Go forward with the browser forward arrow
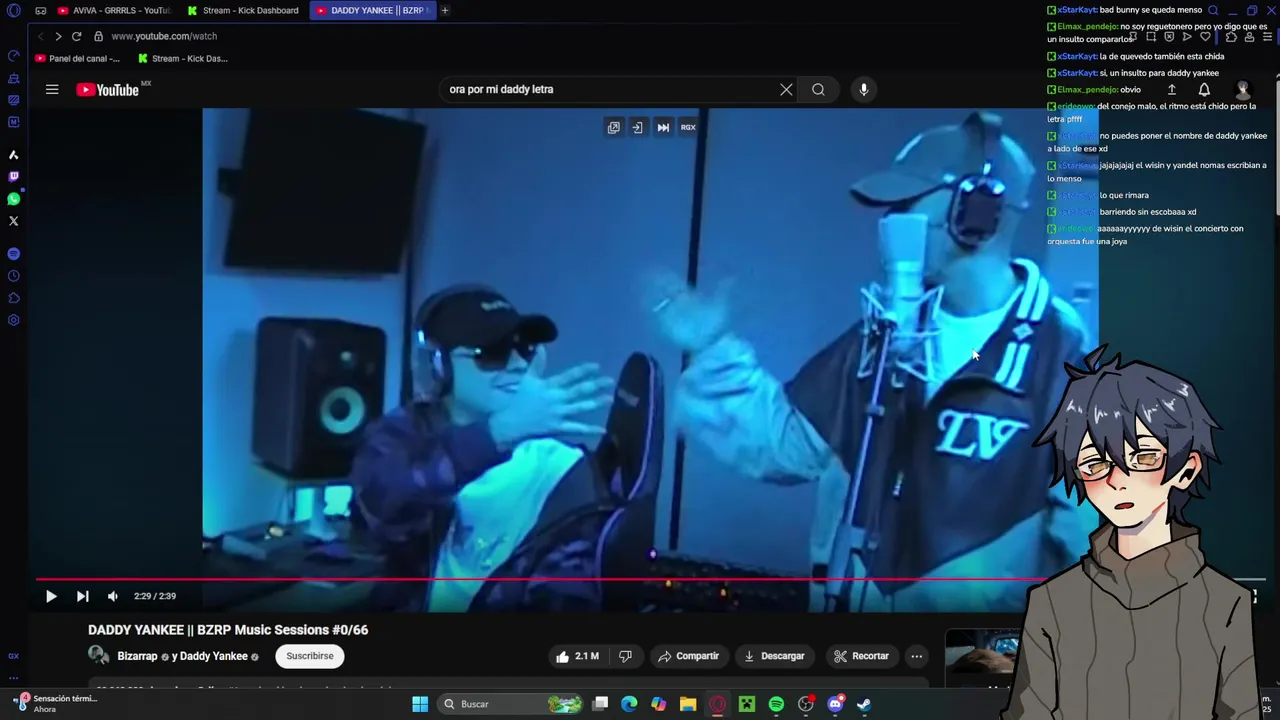 (58, 36)
